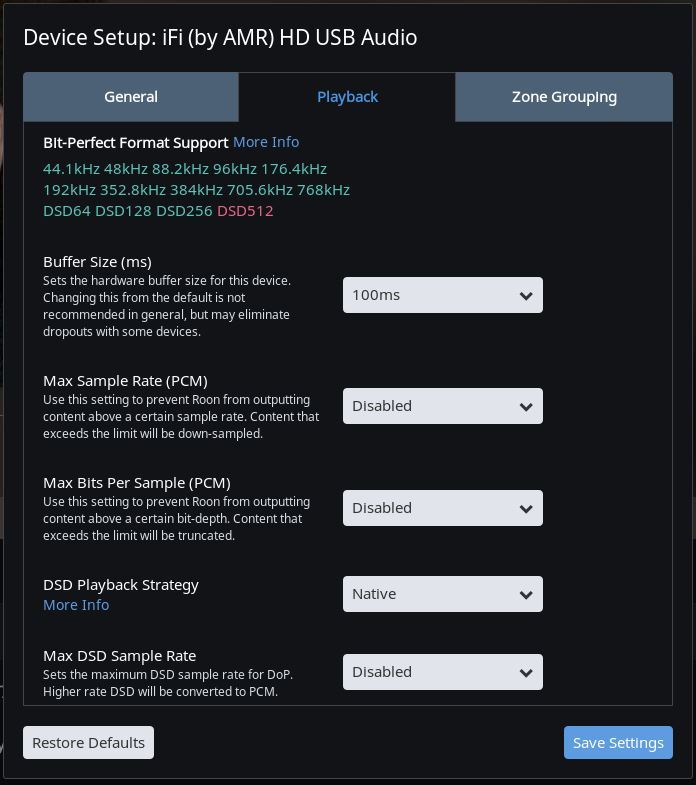Click the Max DSD Sample Rate heading
The height and width of the screenshot is (785, 696).
pyautogui.click(x=120, y=656)
